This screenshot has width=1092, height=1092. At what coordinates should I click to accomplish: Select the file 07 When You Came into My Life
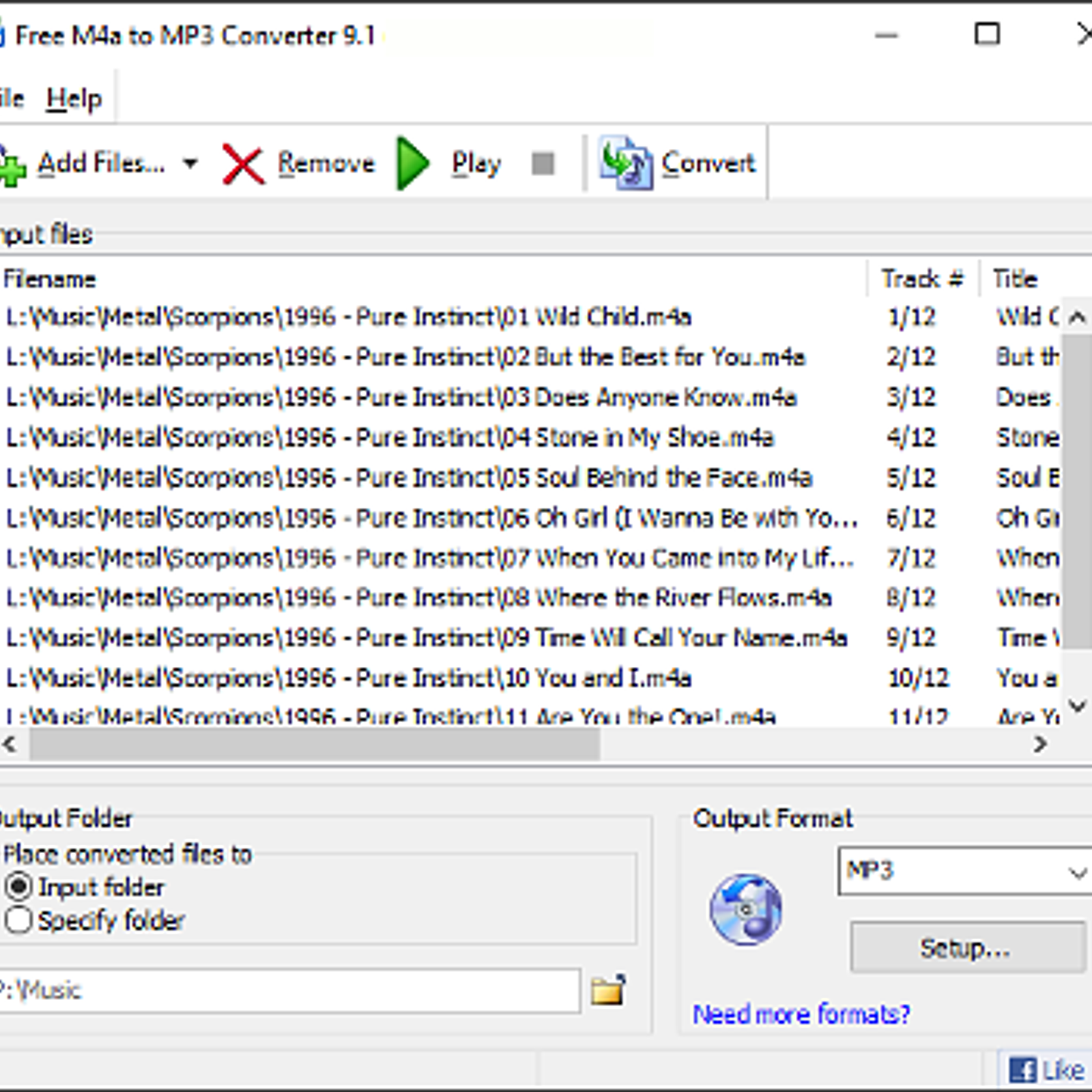point(430,559)
